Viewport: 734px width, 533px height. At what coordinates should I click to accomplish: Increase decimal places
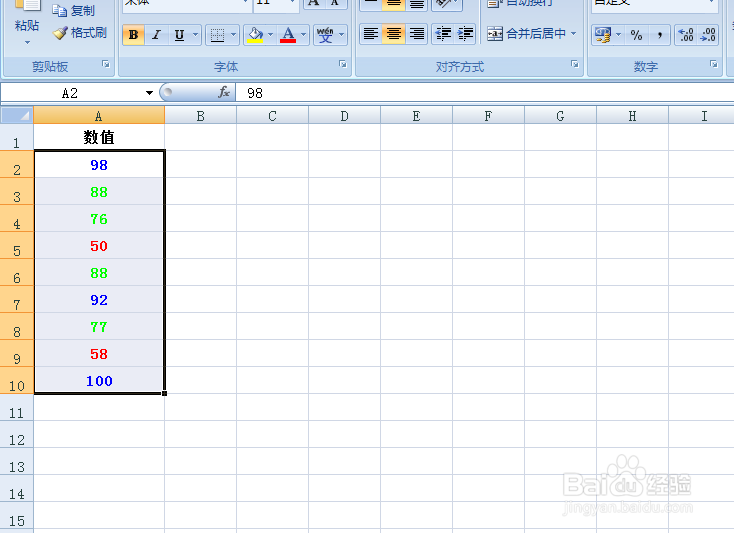(686, 35)
